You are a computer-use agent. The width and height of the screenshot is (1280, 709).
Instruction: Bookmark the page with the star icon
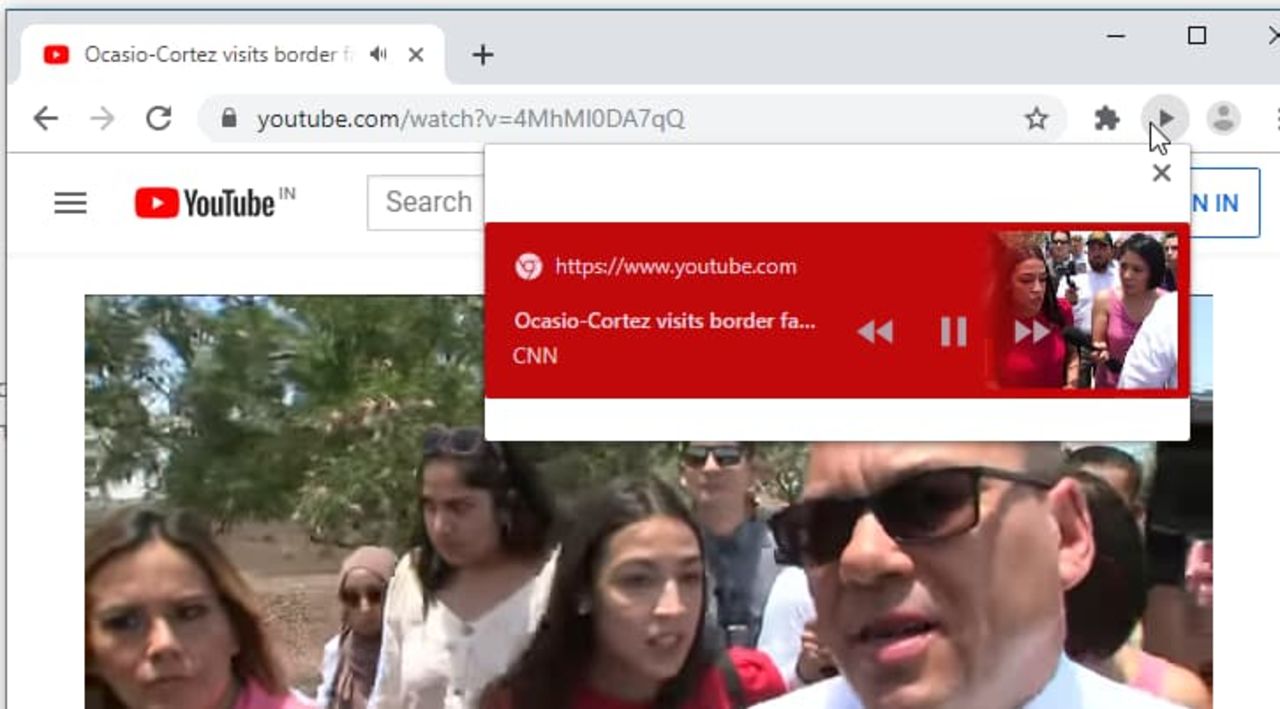[1037, 119]
